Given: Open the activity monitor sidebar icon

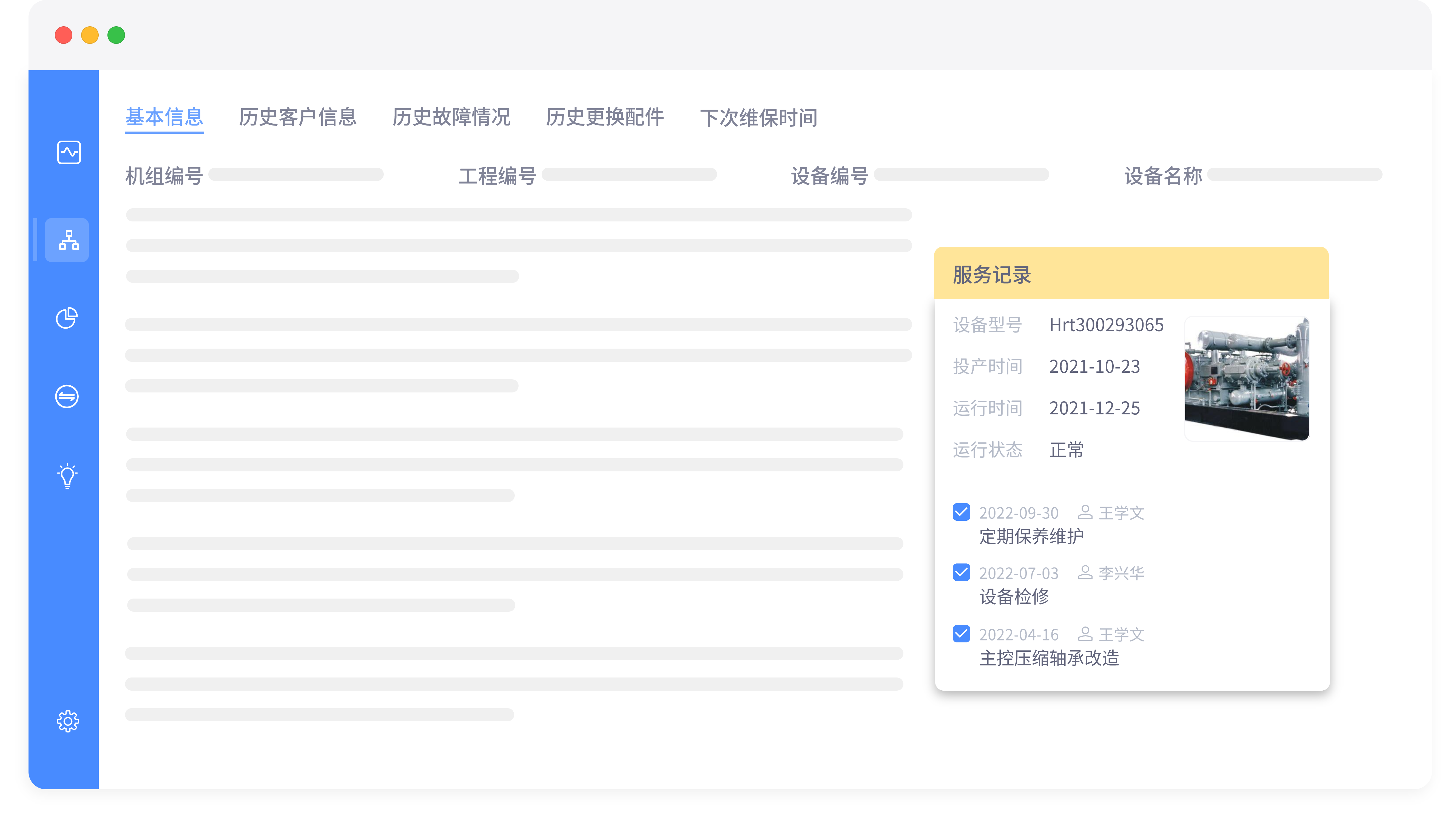Looking at the screenshot, I should (69, 152).
